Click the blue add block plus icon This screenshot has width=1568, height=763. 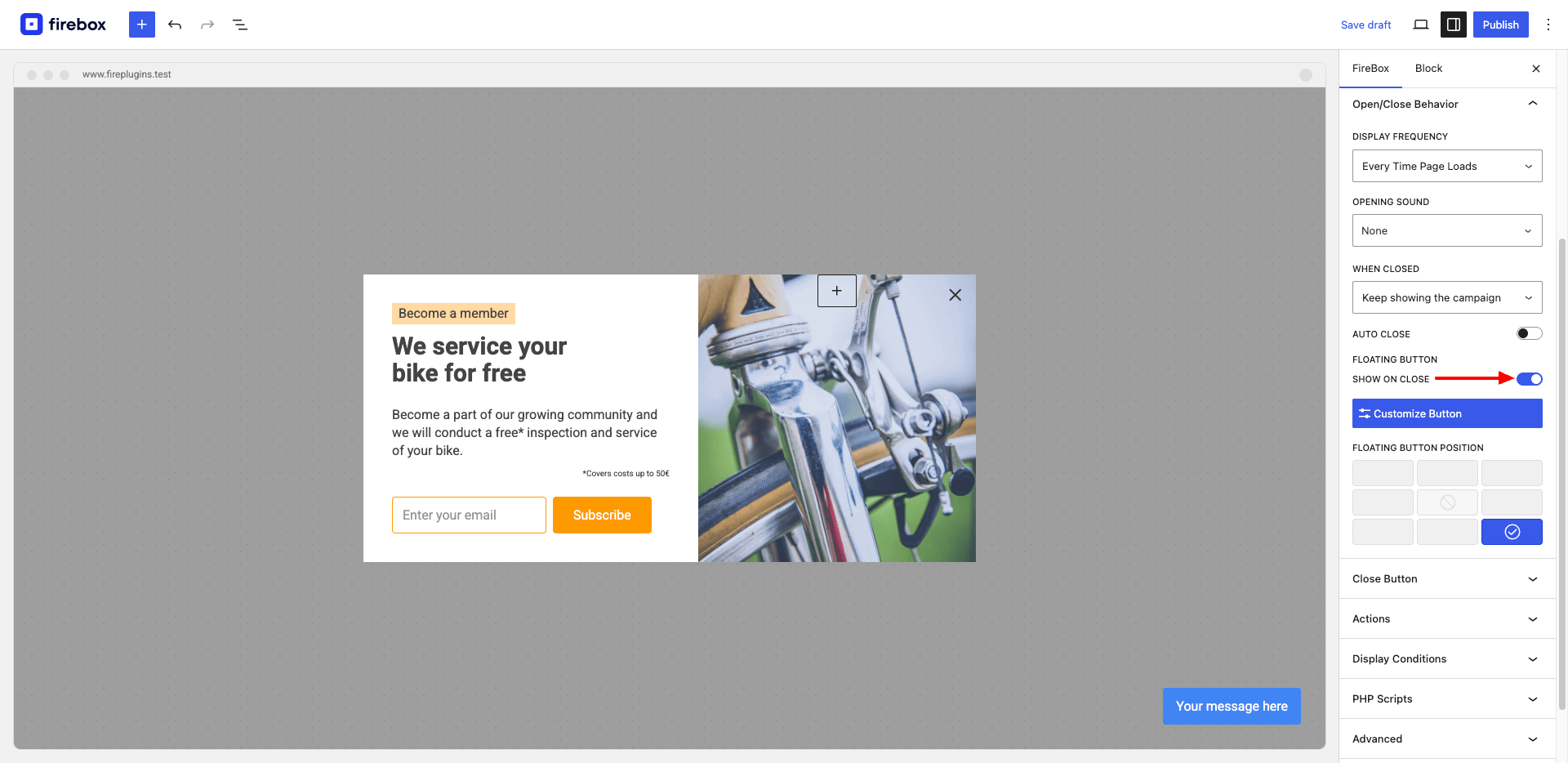[141, 25]
